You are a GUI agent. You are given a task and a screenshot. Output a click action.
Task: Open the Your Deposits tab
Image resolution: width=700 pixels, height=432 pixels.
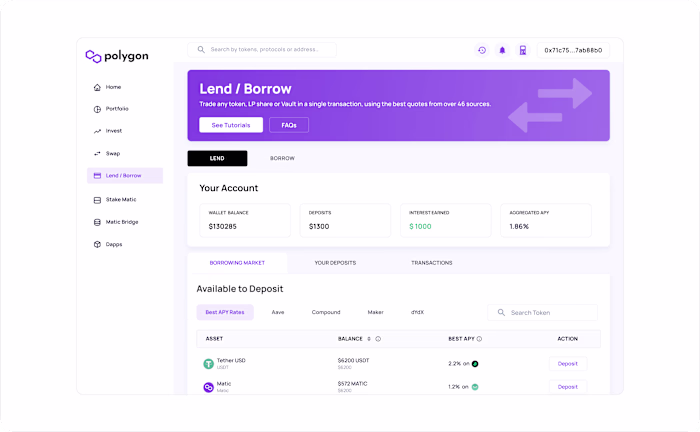335,263
